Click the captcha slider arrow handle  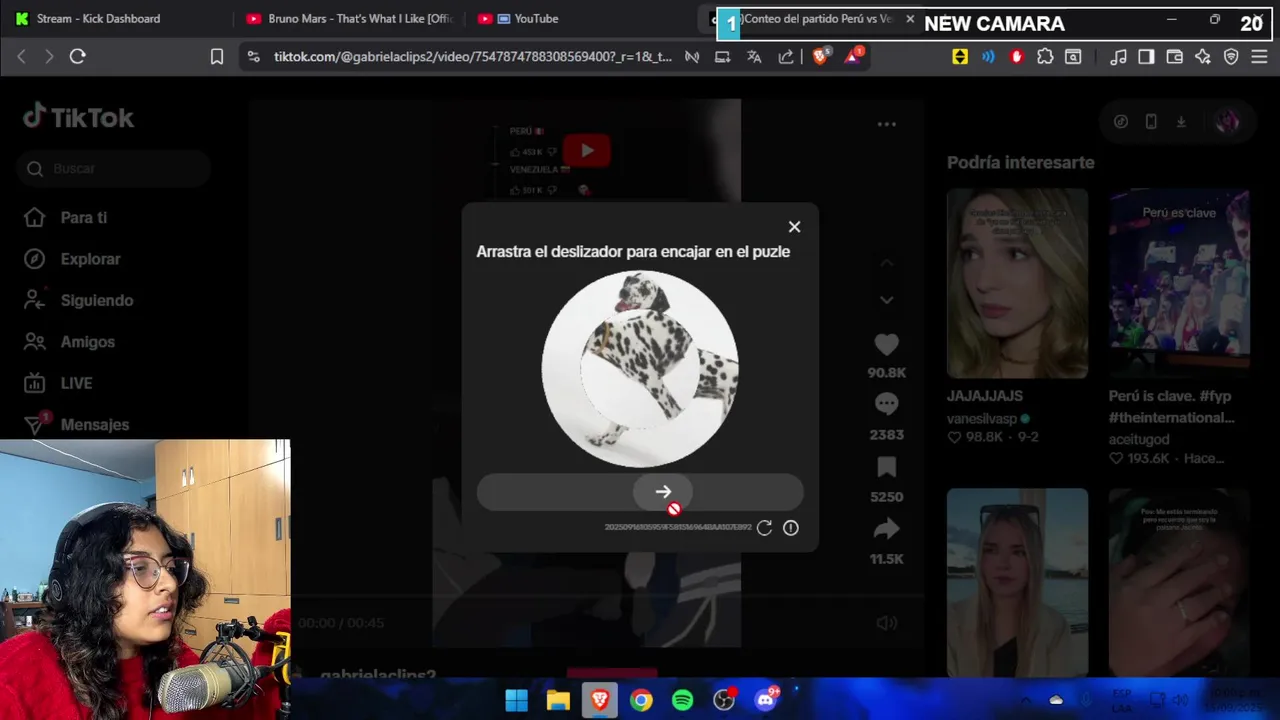click(x=663, y=492)
